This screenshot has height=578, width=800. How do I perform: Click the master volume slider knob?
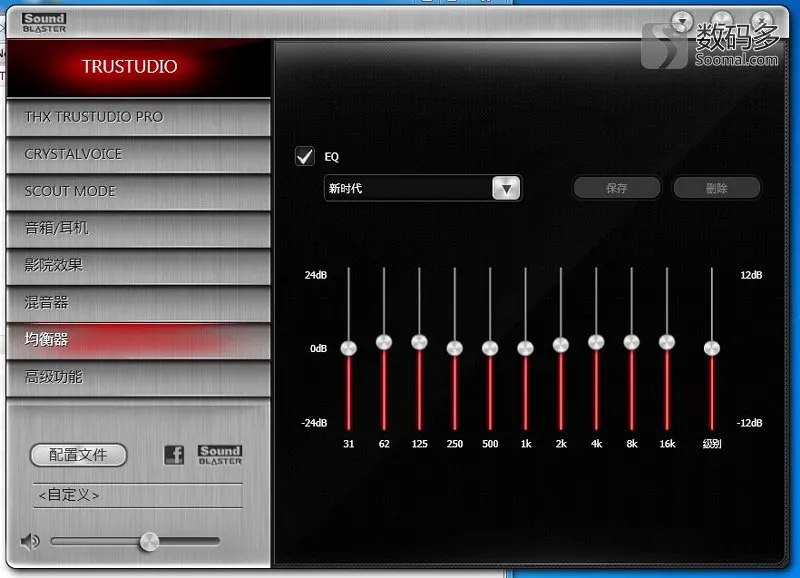click(149, 542)
